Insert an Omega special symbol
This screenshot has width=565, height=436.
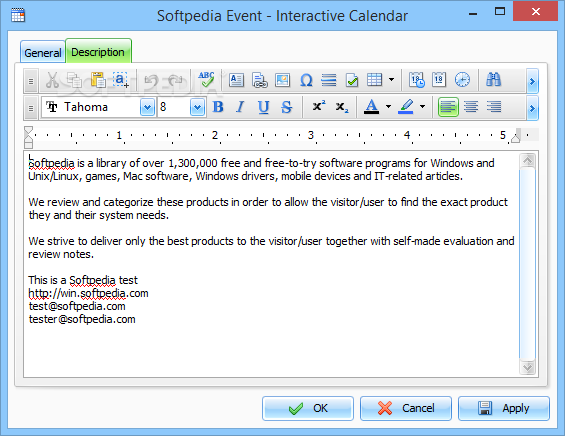point(306,80)
